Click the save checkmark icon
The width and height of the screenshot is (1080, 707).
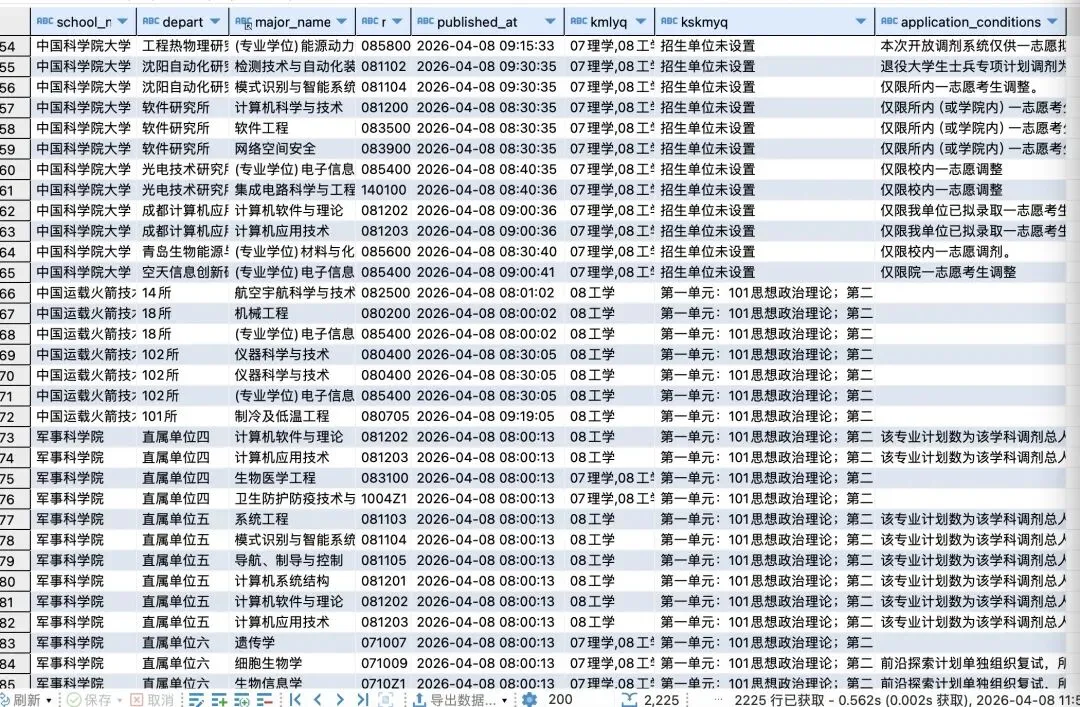point(73,700)
